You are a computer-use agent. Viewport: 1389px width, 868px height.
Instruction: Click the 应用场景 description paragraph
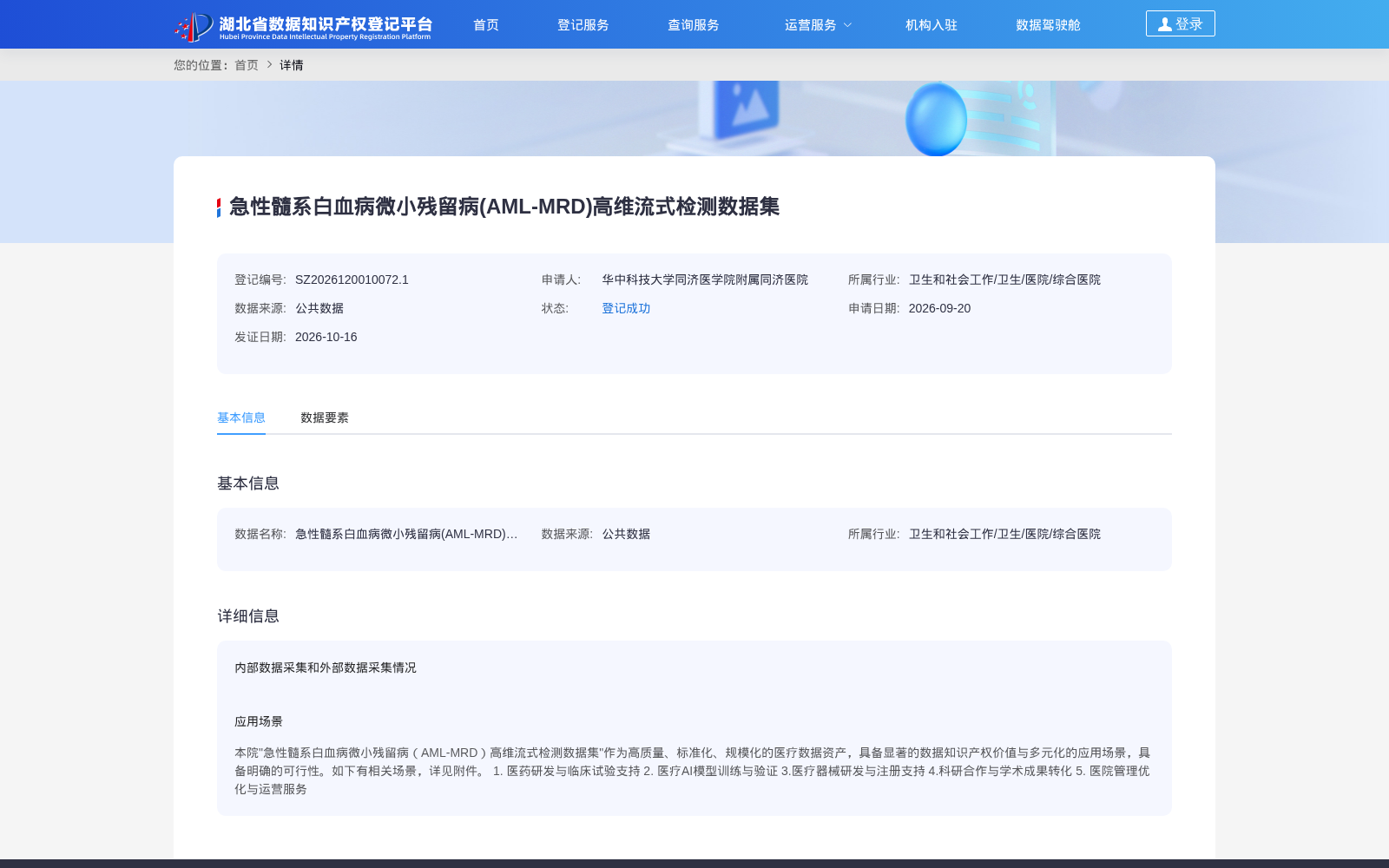(x=692, y=771)
